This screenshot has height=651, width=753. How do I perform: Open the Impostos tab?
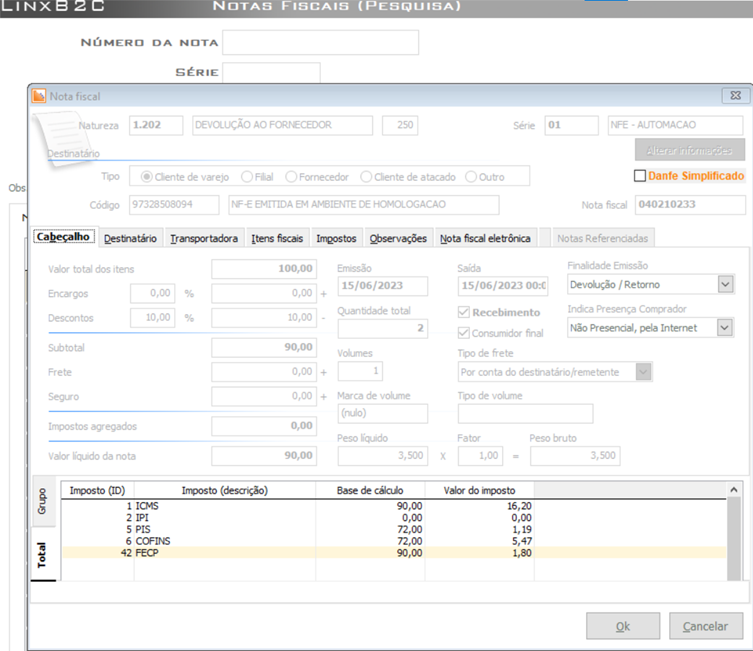(336, 238)
